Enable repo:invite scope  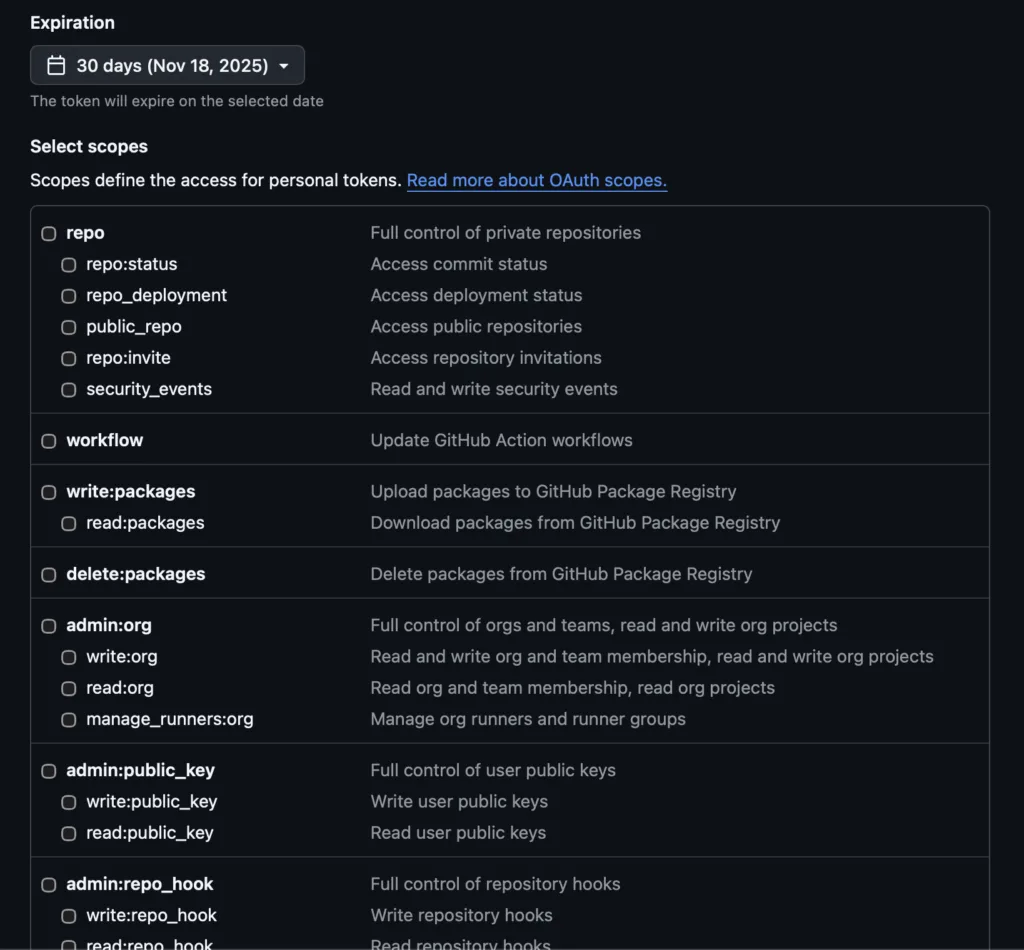[x=69, y=358]
